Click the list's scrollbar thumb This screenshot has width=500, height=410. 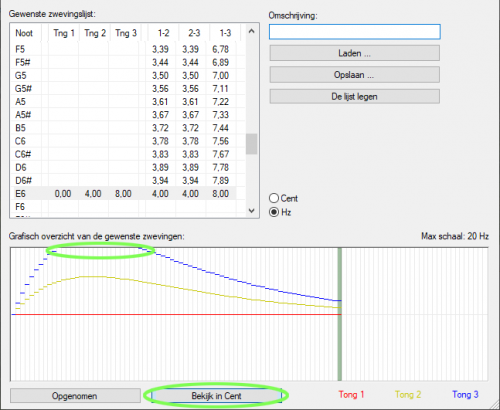click(x=252, y=144)
